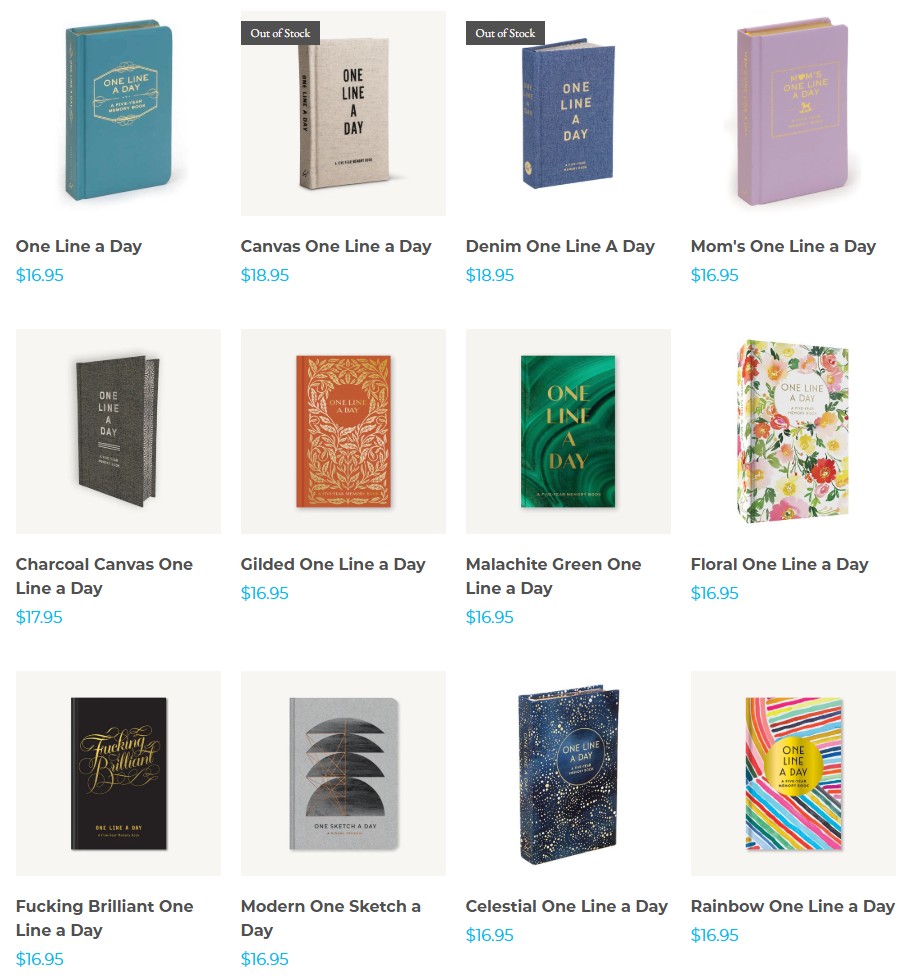Click the Floral One Line a Day title
The height and width of the screenshot is (977, 915).
coord(780,564)
